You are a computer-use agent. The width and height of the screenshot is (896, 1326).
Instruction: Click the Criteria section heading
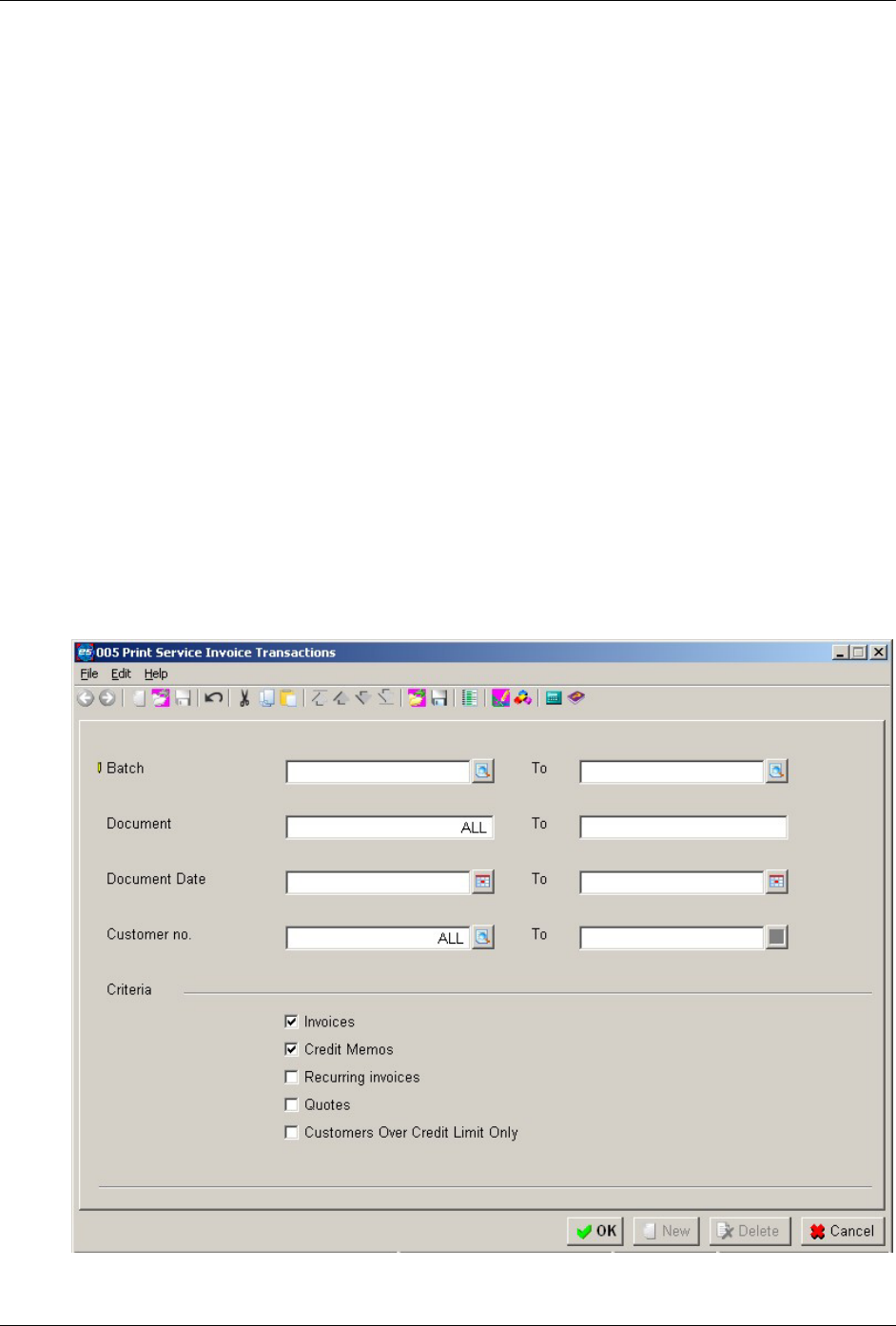129,989
